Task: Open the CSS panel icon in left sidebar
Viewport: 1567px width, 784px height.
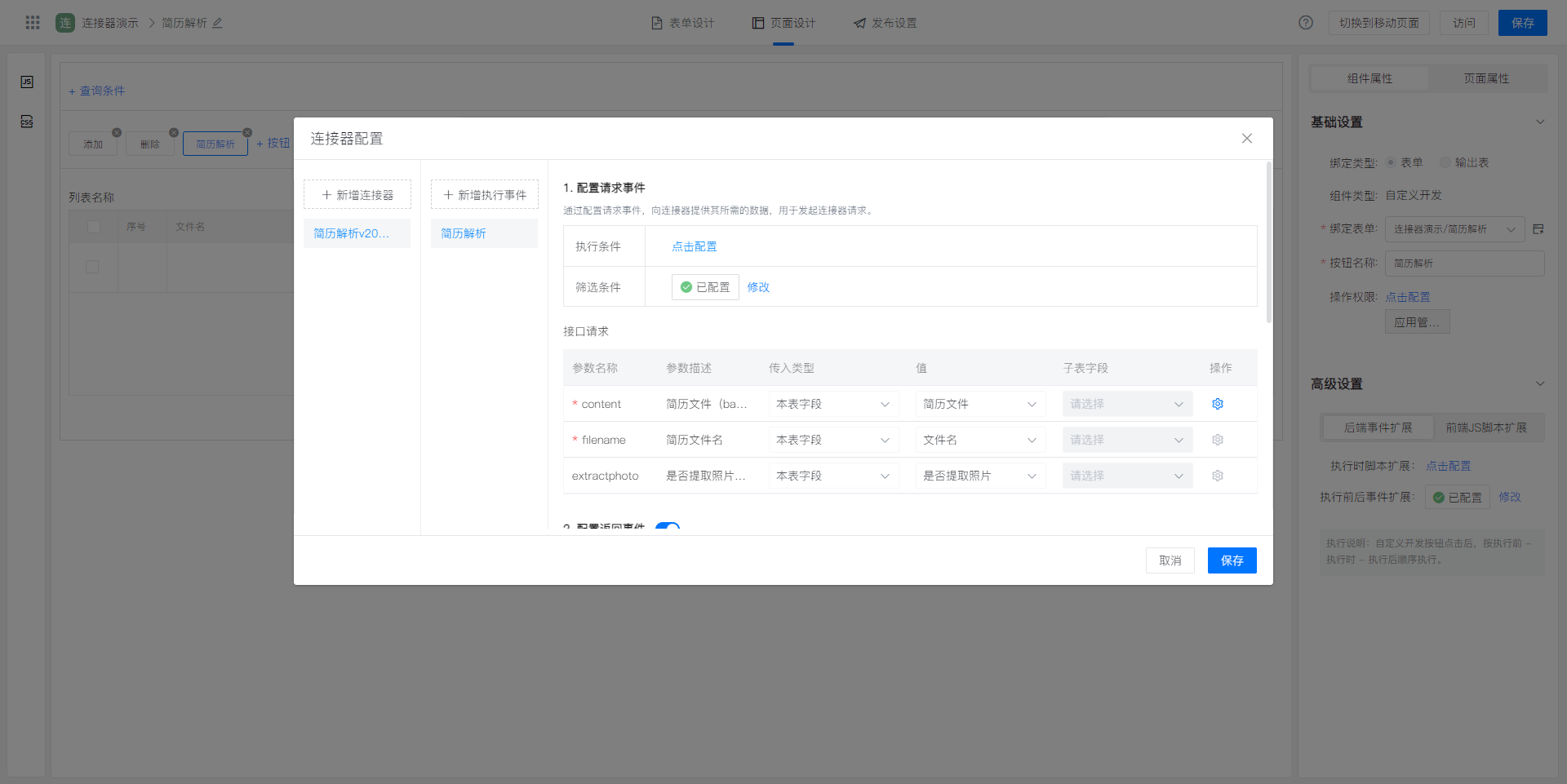Action: (27, 122)
